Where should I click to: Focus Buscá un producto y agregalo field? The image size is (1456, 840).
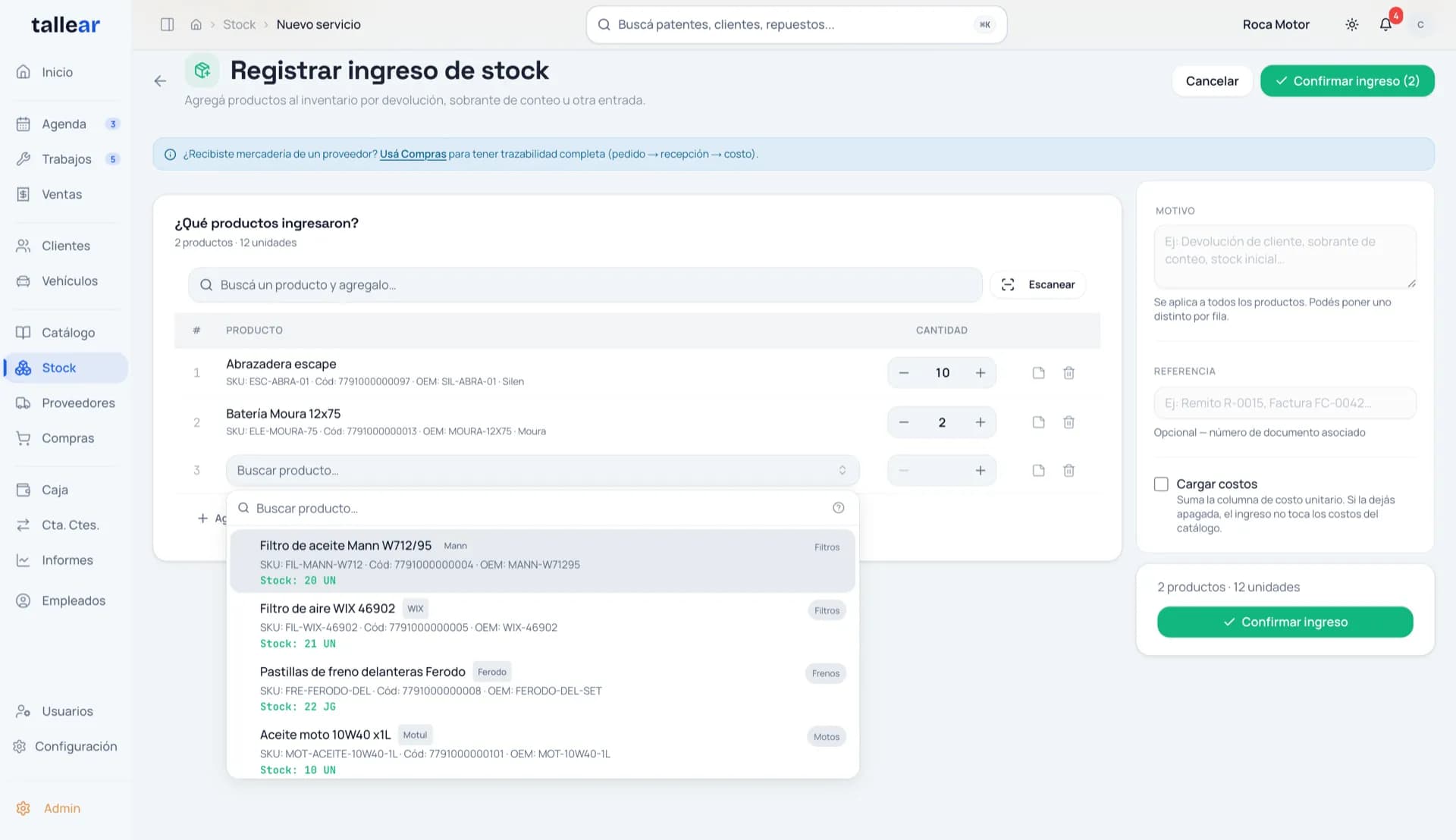(x=585, y=284)
